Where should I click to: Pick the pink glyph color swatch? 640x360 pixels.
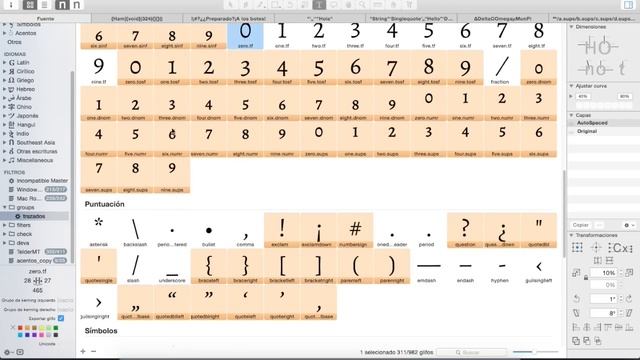[42, 335]
